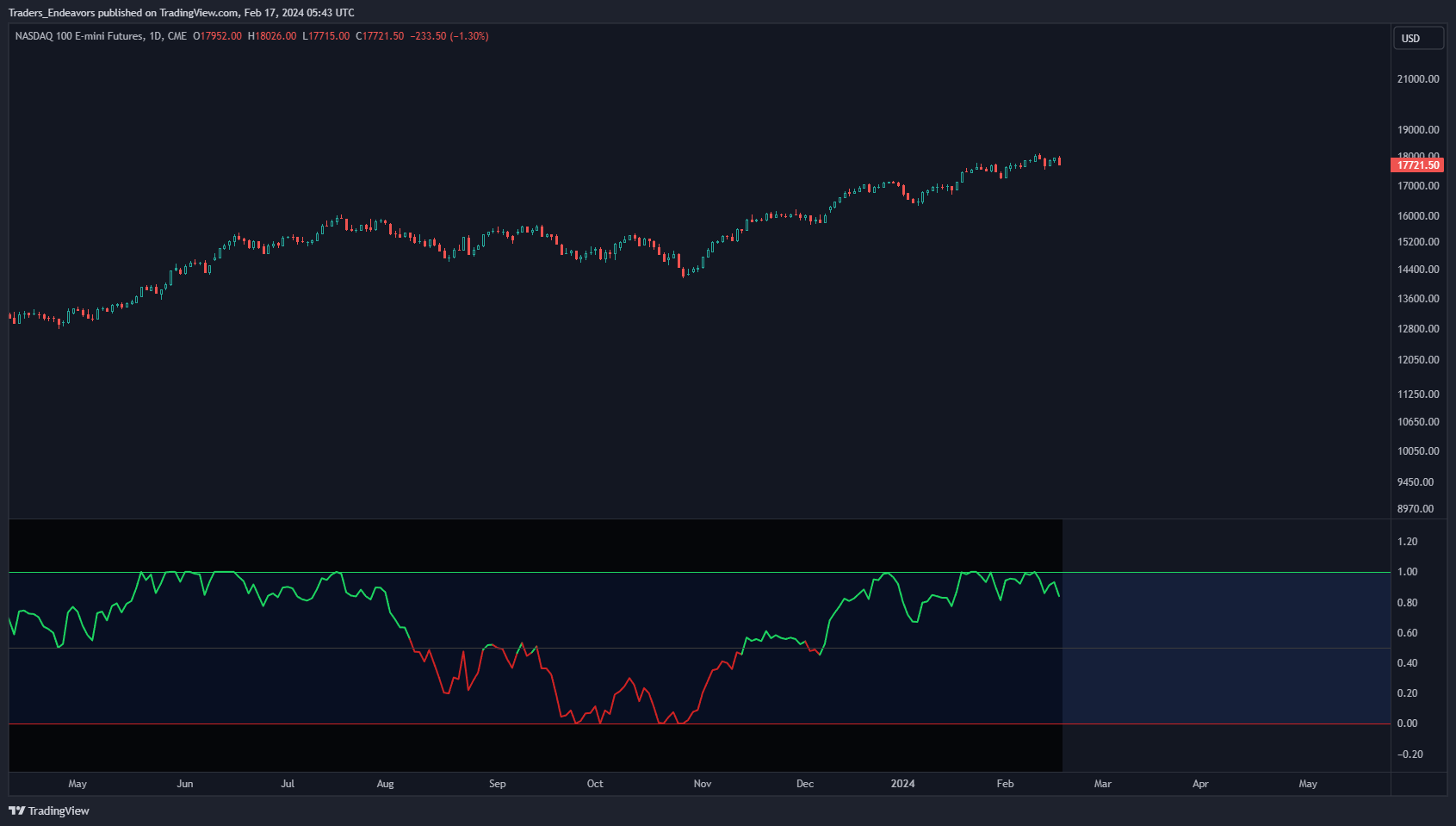
Task: Click the 17000.00 price axis label
Action: click(x=1418, y=186)
